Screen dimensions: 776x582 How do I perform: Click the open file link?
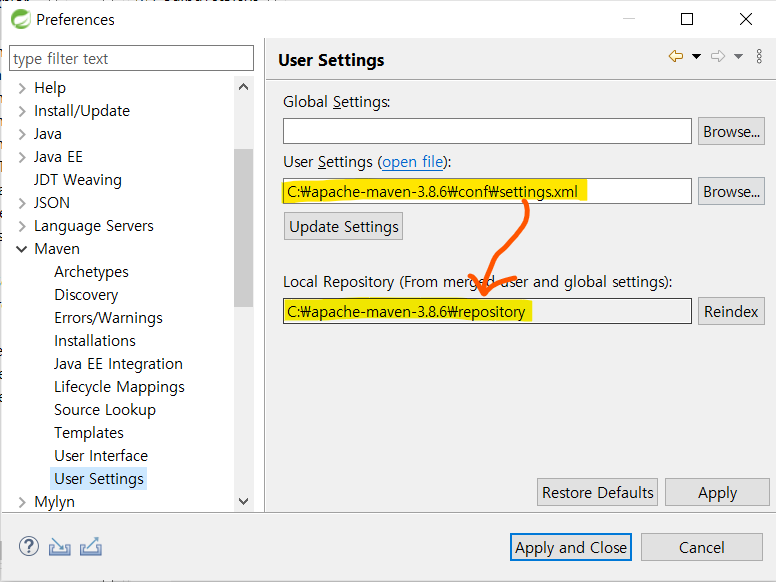(x=413, y=162)
